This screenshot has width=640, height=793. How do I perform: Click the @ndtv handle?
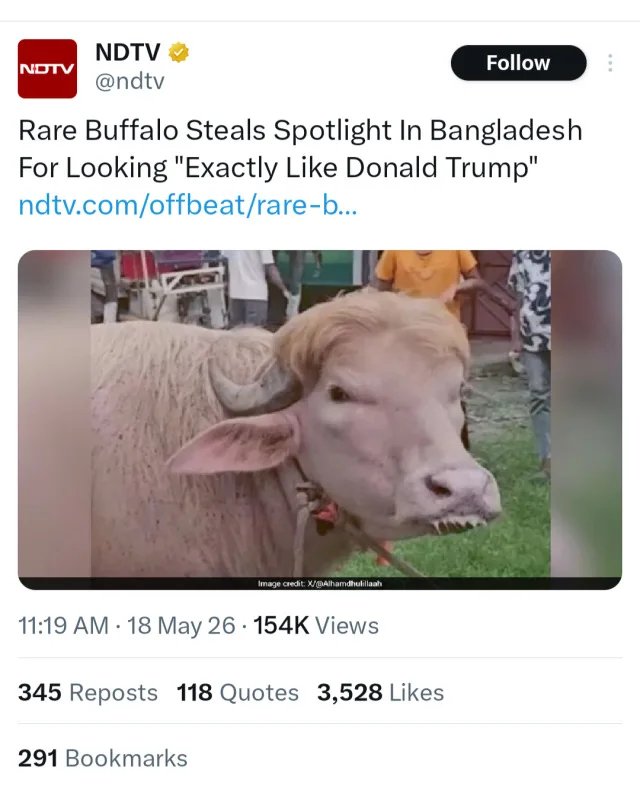[x=130, y=81]
